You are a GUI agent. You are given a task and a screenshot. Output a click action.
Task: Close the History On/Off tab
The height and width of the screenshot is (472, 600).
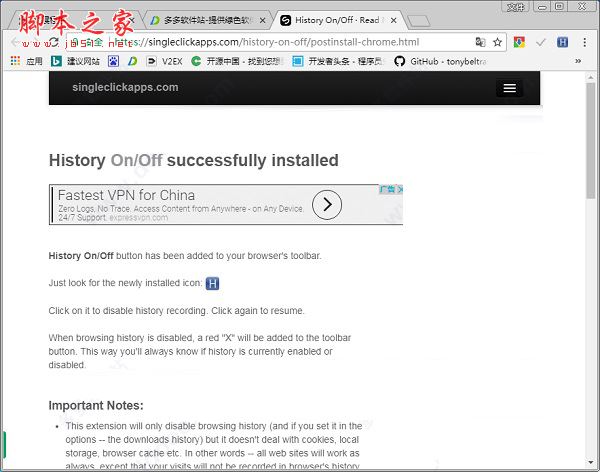coord(393,20)
